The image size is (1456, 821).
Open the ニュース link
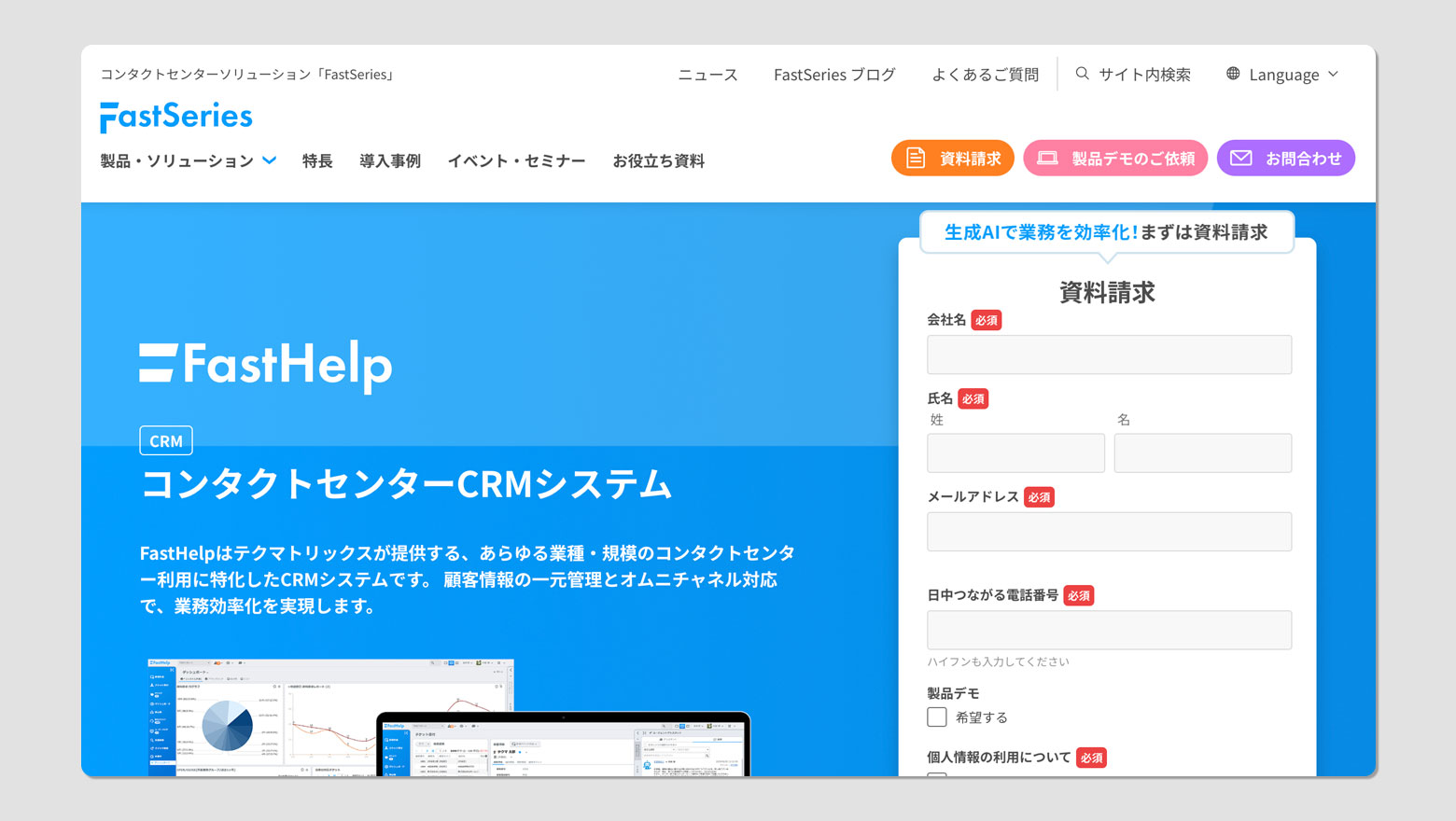click(707, 75)
